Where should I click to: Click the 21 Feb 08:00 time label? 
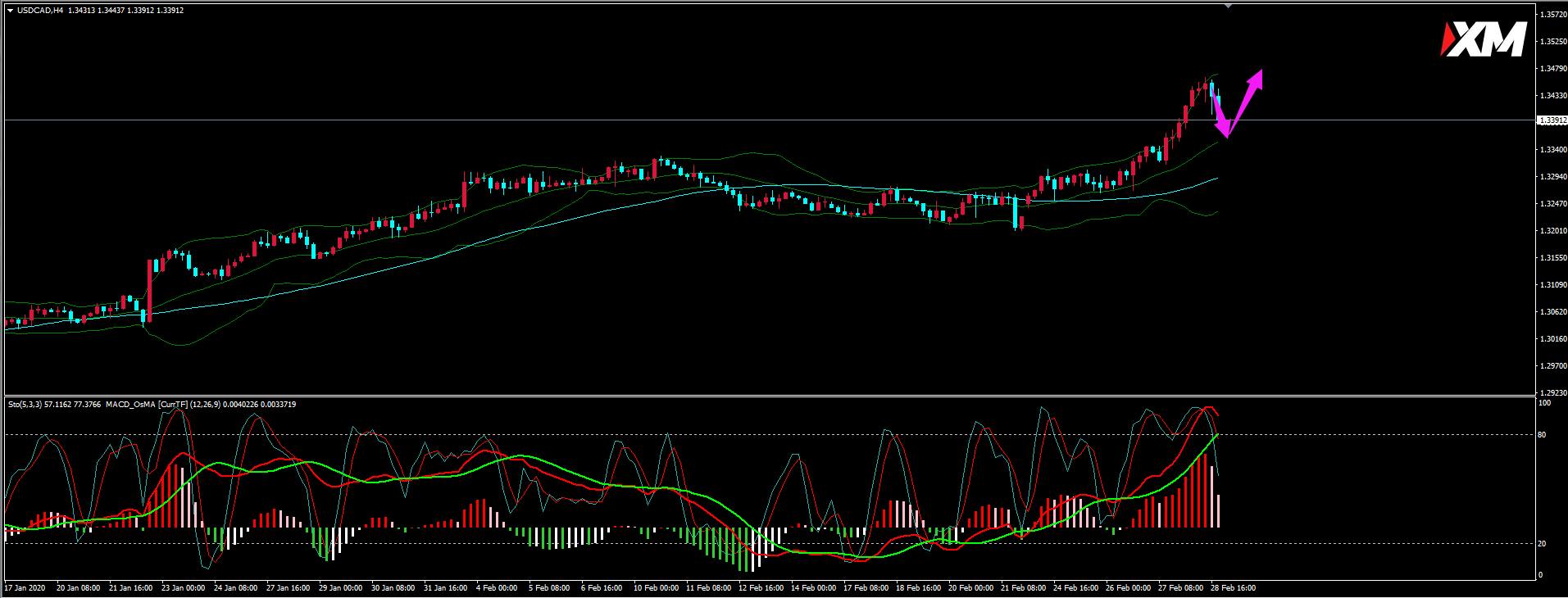1023,588
